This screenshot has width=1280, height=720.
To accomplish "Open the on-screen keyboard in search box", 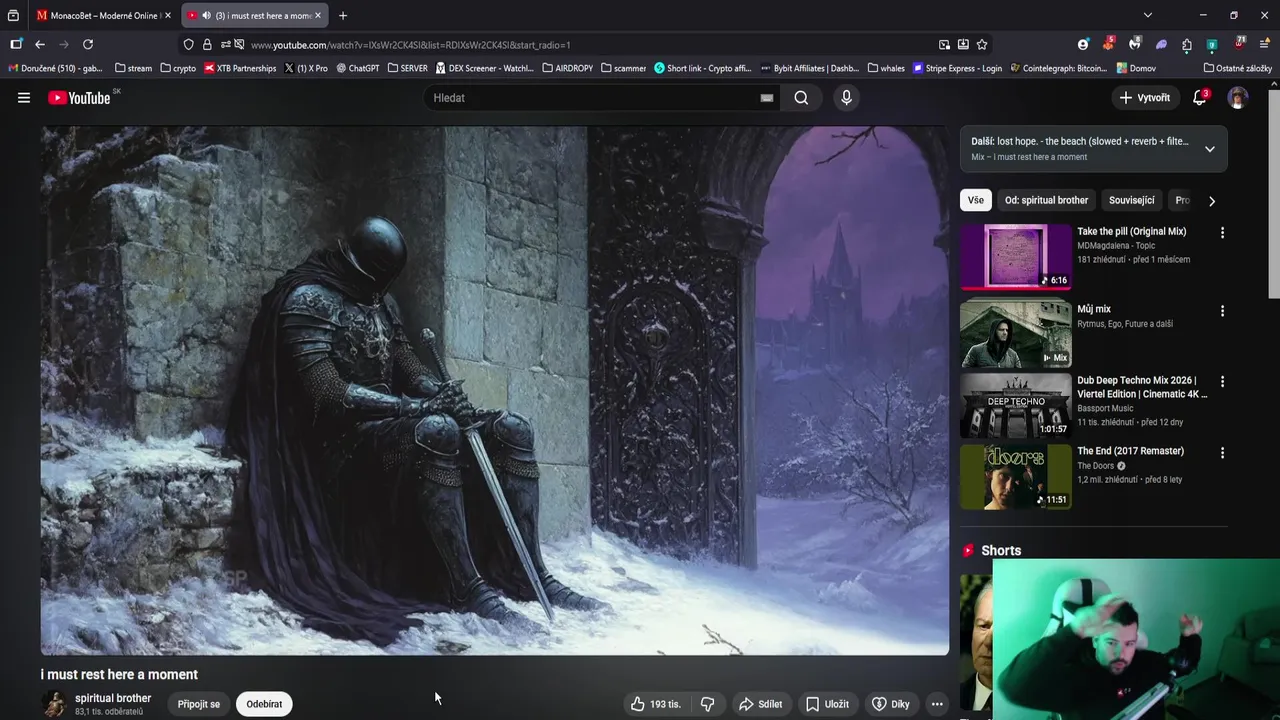I will (767, 98).
